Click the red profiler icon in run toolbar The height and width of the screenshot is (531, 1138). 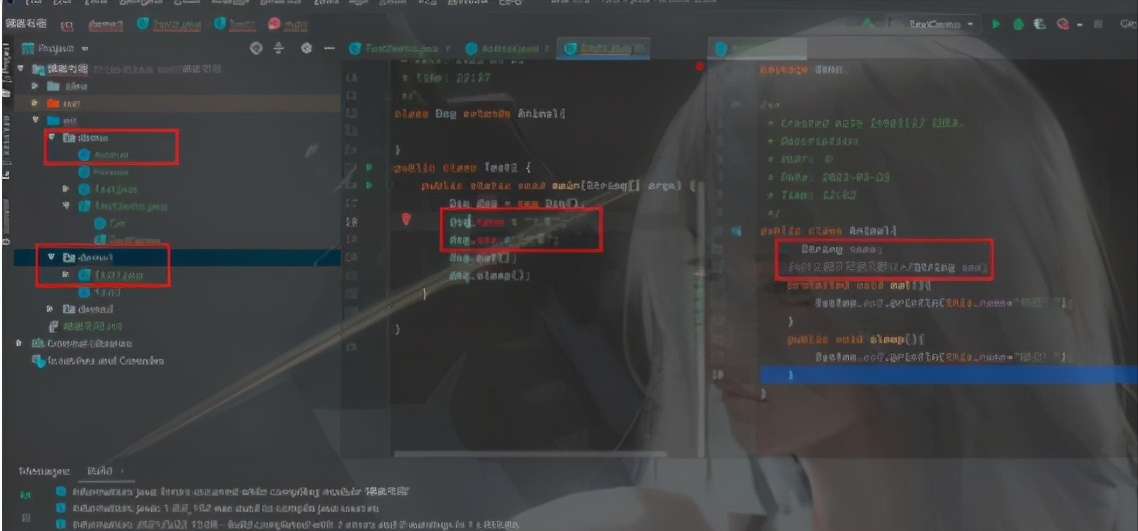pos(1063,24)
